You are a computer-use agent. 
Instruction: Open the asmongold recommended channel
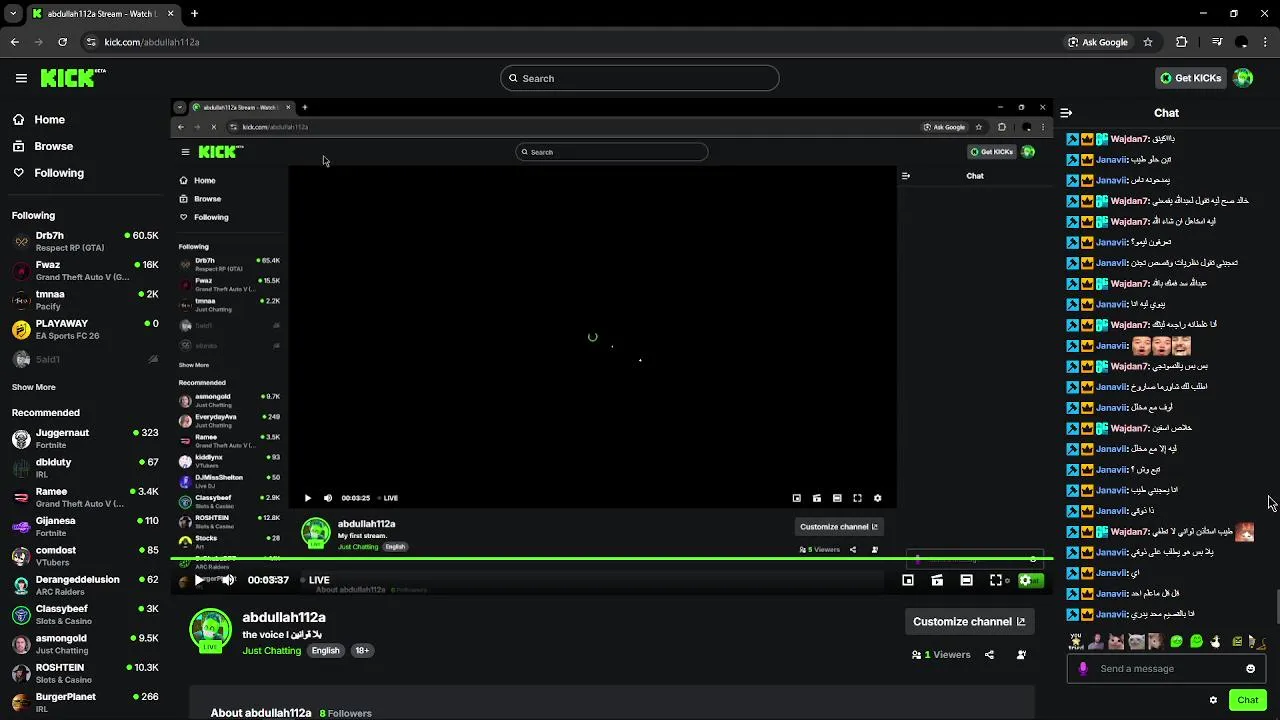point(85,644)
